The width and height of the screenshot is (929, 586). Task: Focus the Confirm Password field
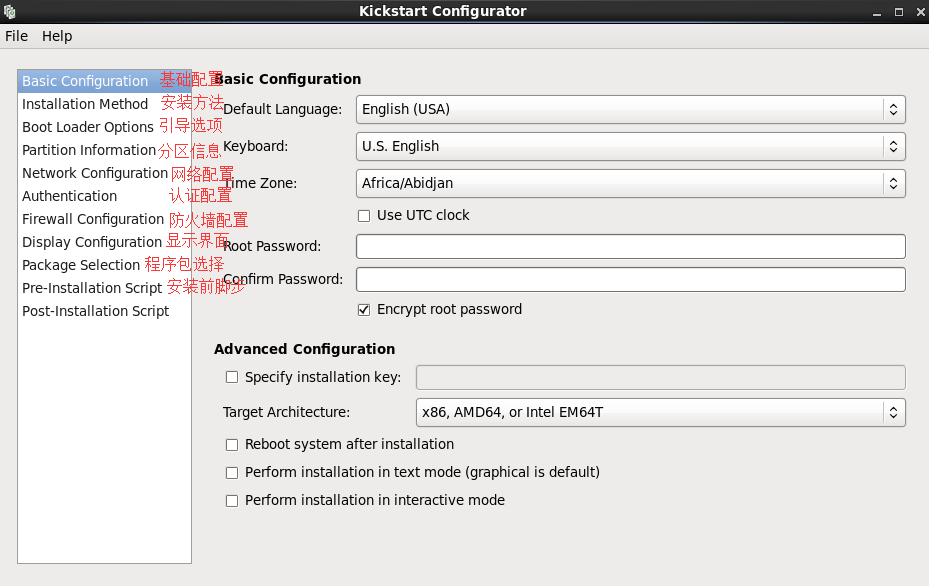click(630, 280)
